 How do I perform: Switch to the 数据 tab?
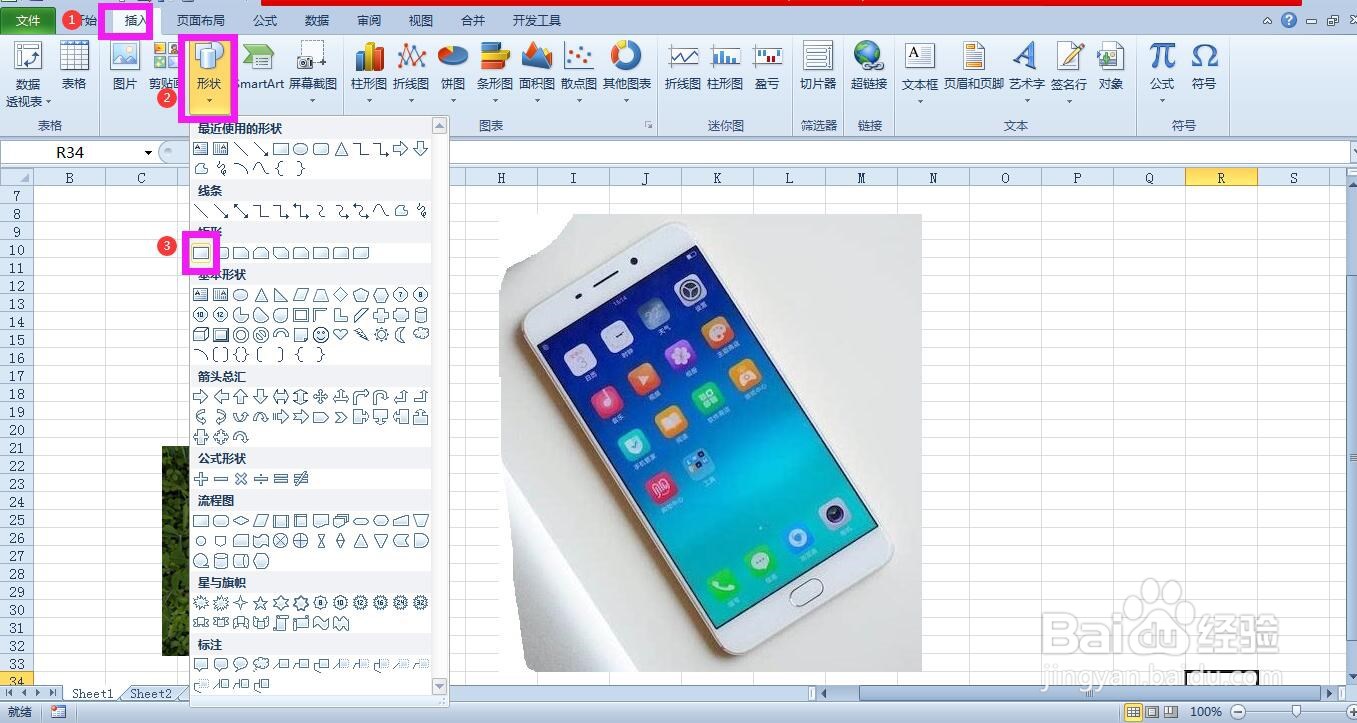click(x=317, y=20)
